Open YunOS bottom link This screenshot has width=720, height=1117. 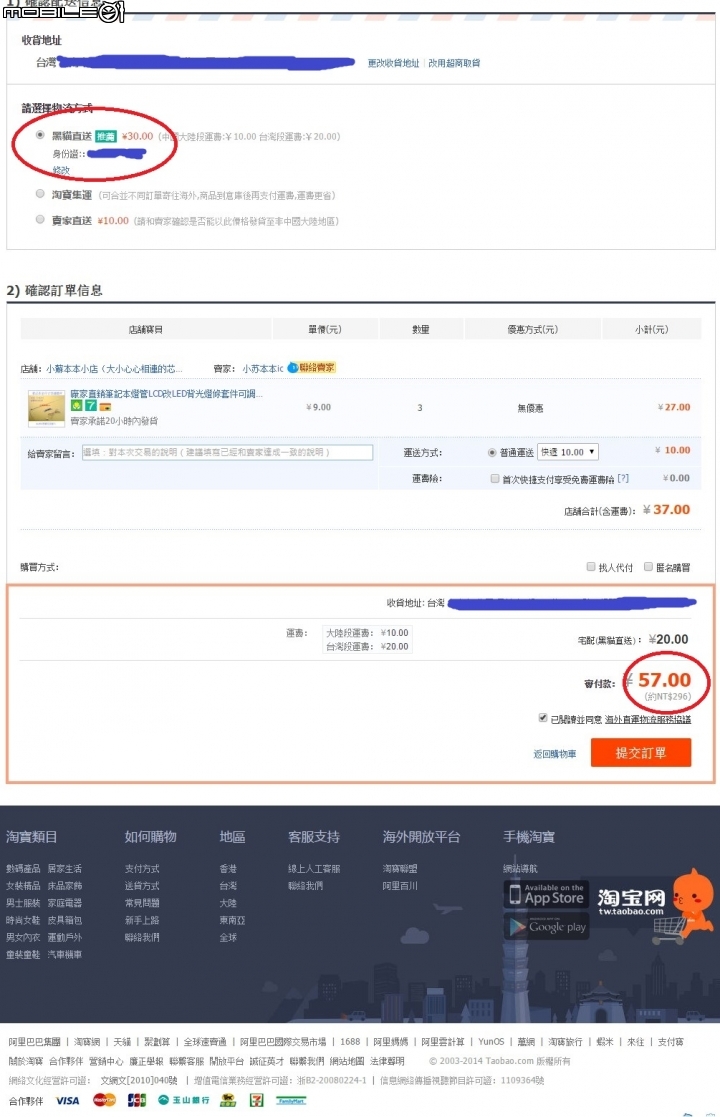point(491,1041)
